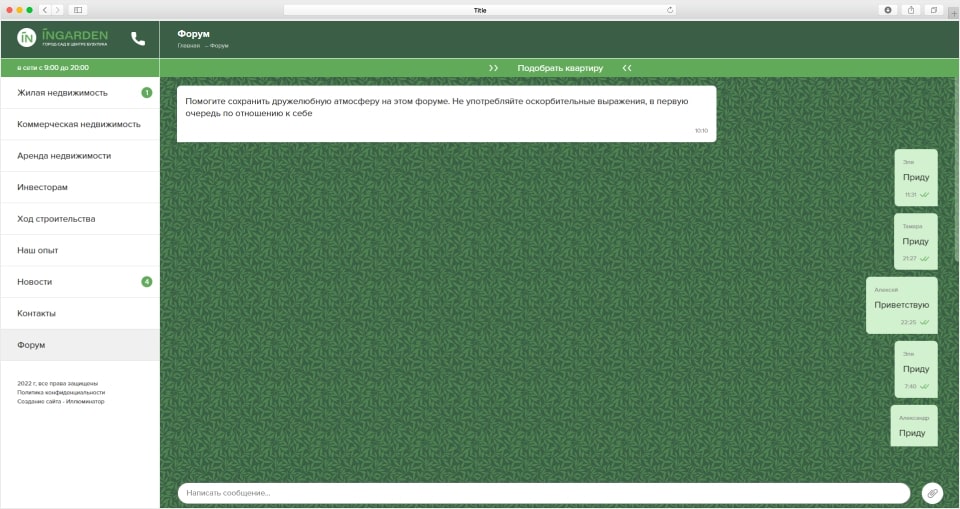Open the Новости menu item
Viewport: 960px width, 509px height.
(35, 282)
